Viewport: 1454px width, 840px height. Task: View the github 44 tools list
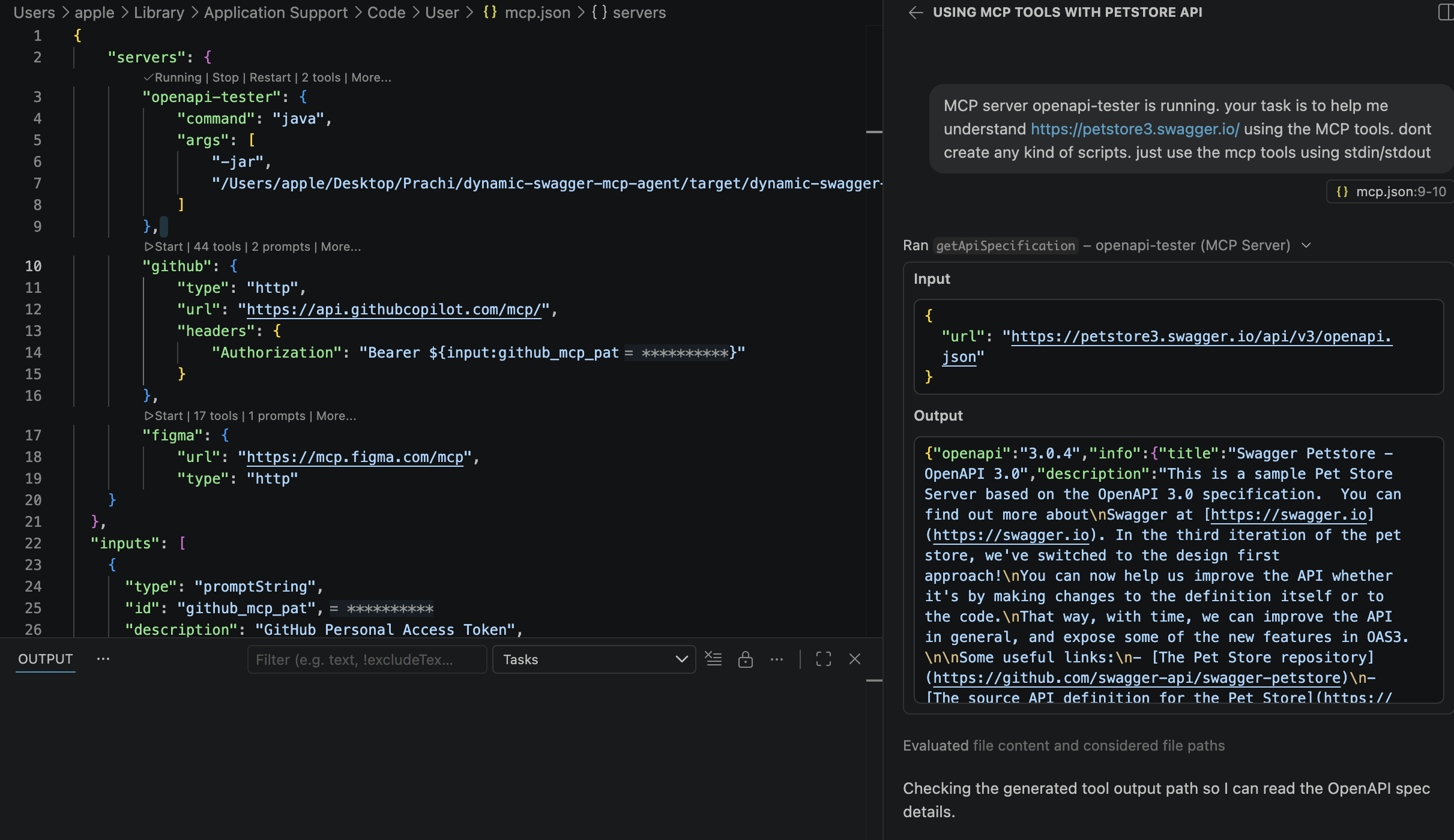(217, 247)
